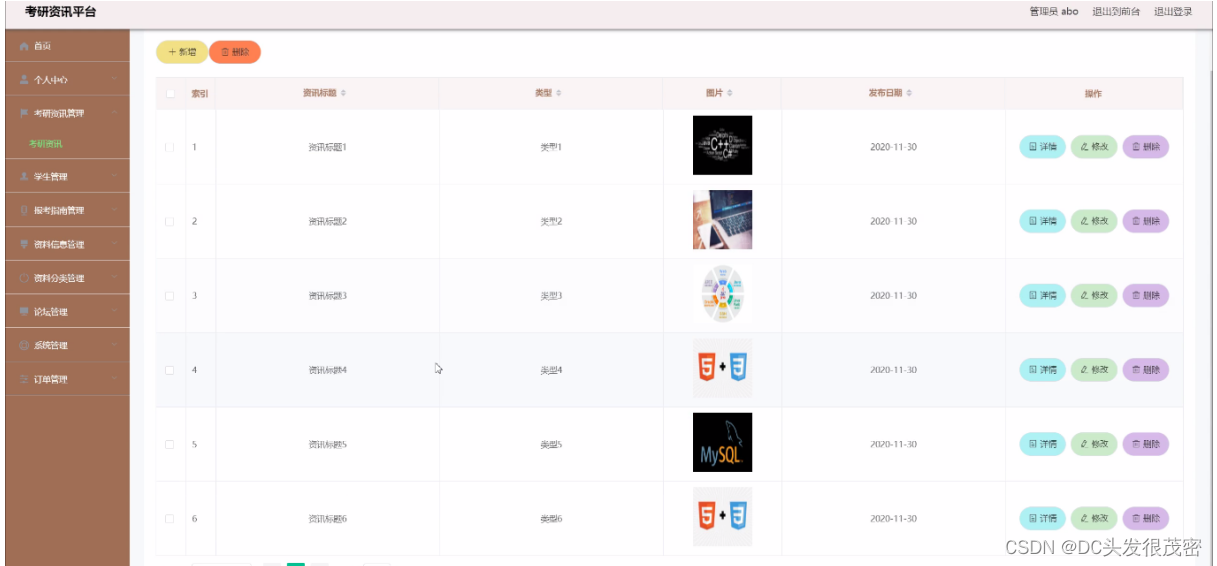This screenshot has height=566, width=1217.
Task: Click purple 删除 for 资讯标题6
Action: point(1146,519)
